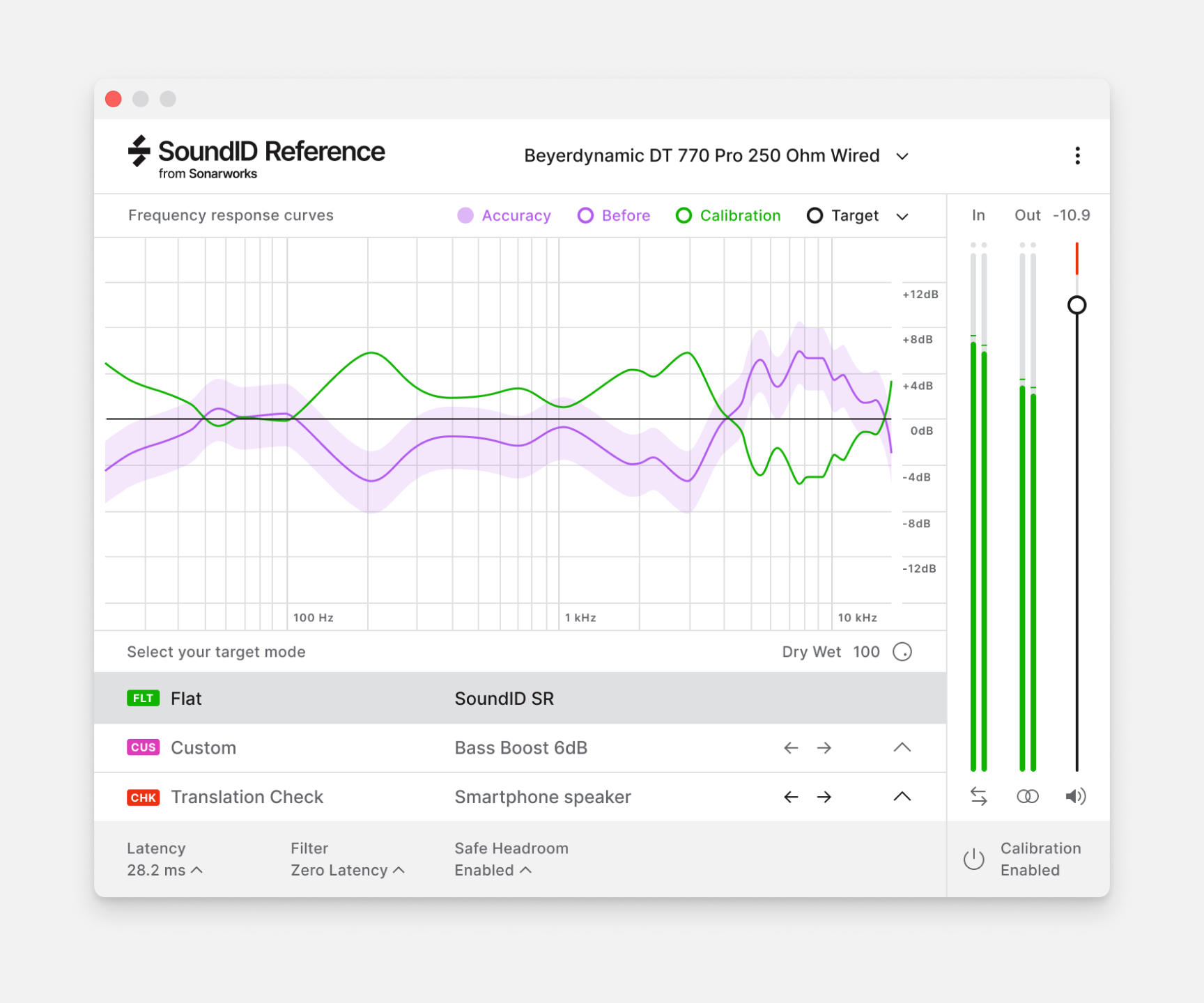The width and height of the screenshot is (1204, 1003).
Task: Expand the frequency response curves chevron
Action: [x=902, y=216]
